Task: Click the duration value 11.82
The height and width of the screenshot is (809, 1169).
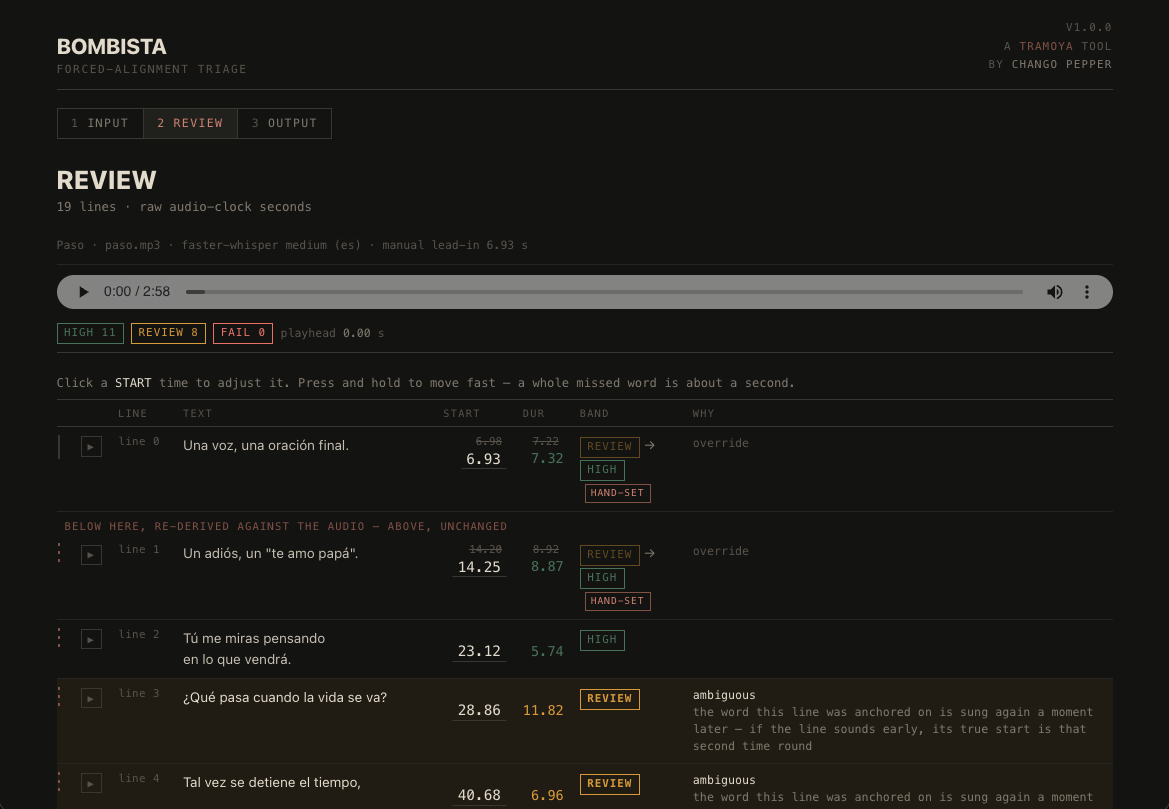Action: [543, 711]
